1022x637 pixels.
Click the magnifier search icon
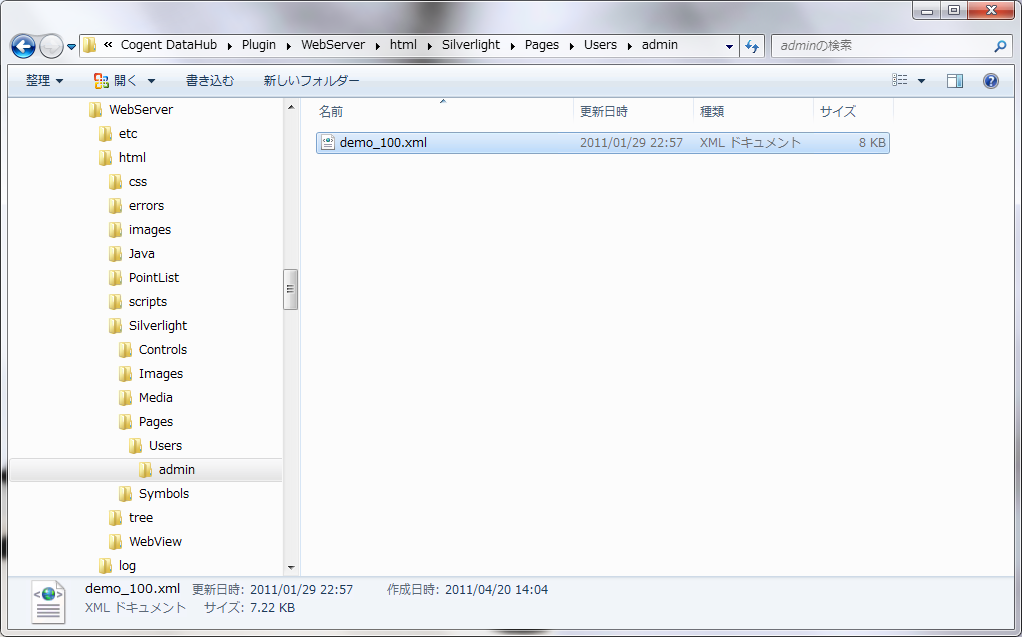(x=1000, y=46)
